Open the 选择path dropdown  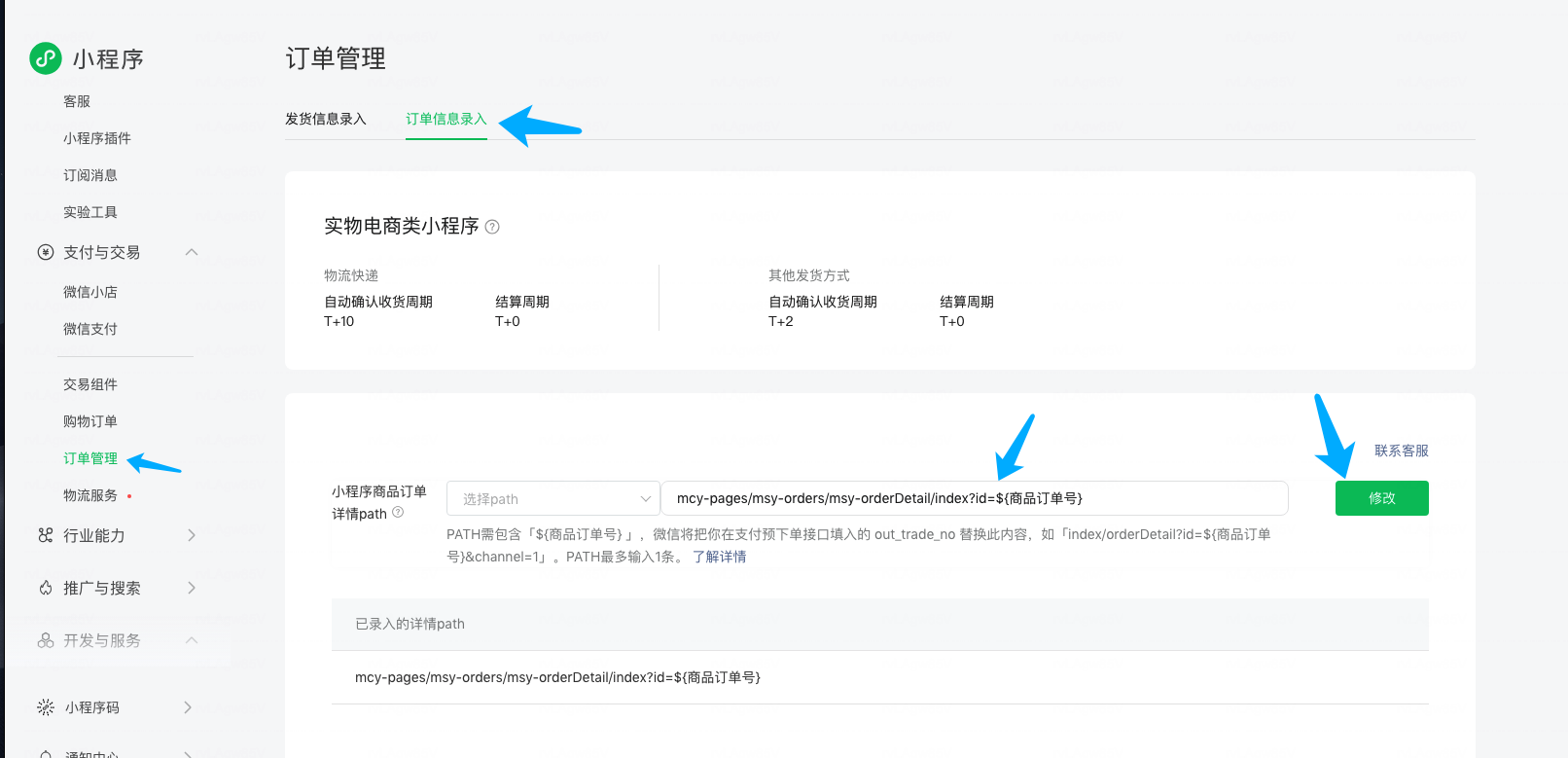point(552,498)
